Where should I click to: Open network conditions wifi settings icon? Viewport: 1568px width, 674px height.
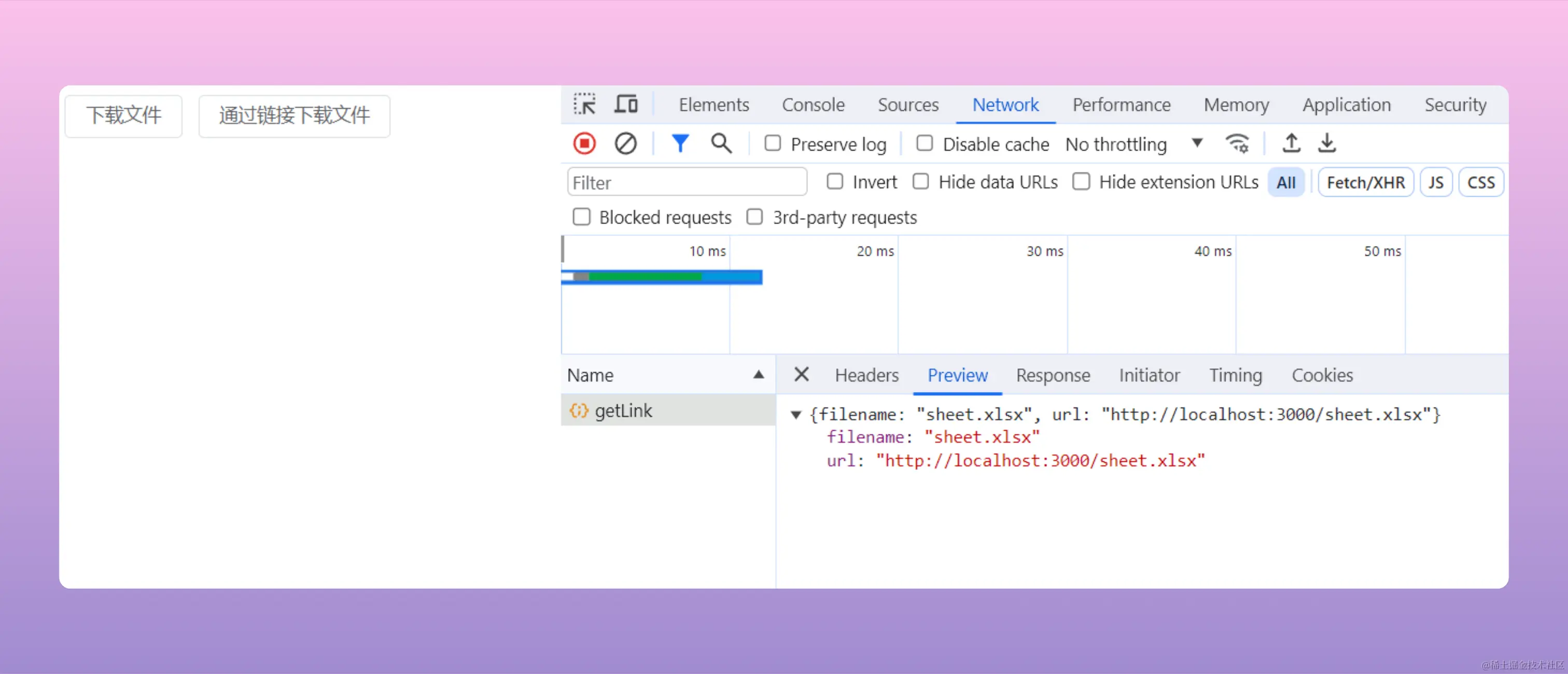coord(1237,144)
